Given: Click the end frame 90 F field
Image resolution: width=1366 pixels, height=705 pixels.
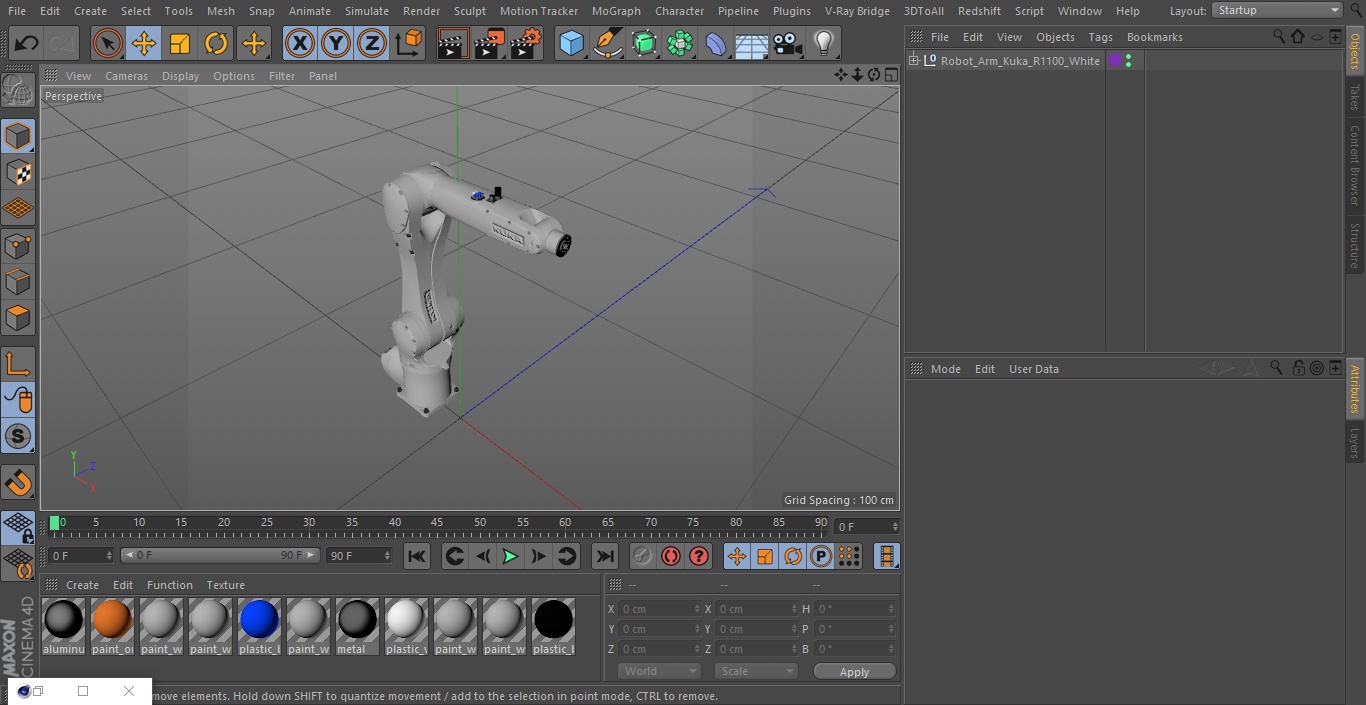Looking at the screenshot, I should coord(359,556).
